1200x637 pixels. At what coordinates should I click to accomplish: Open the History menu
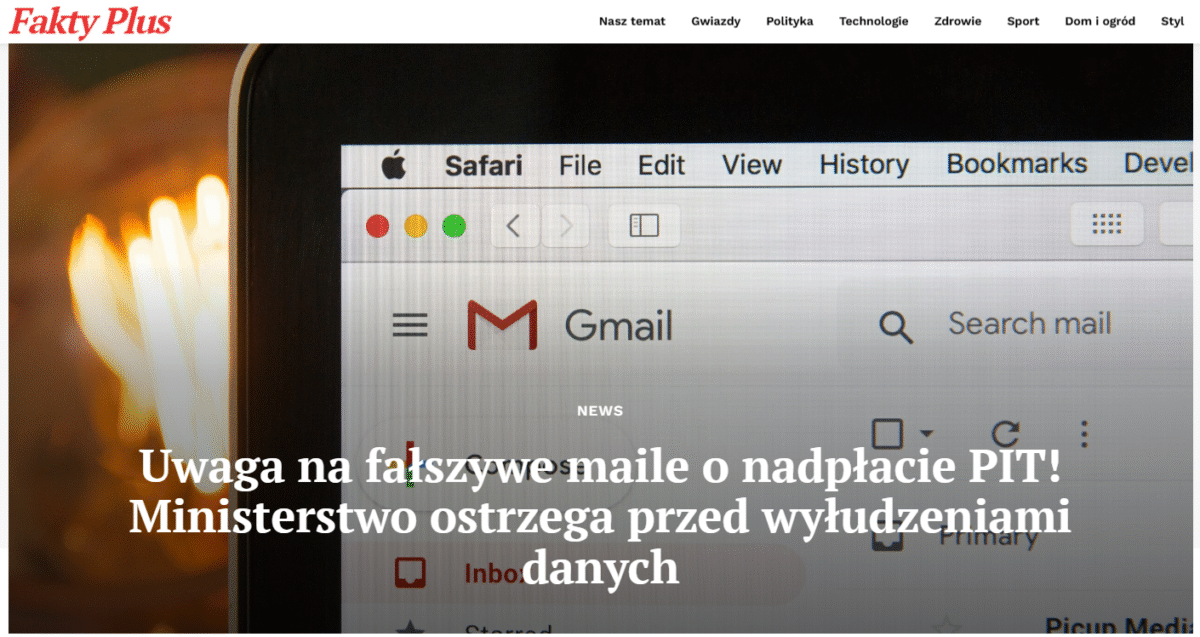point(863,164)
